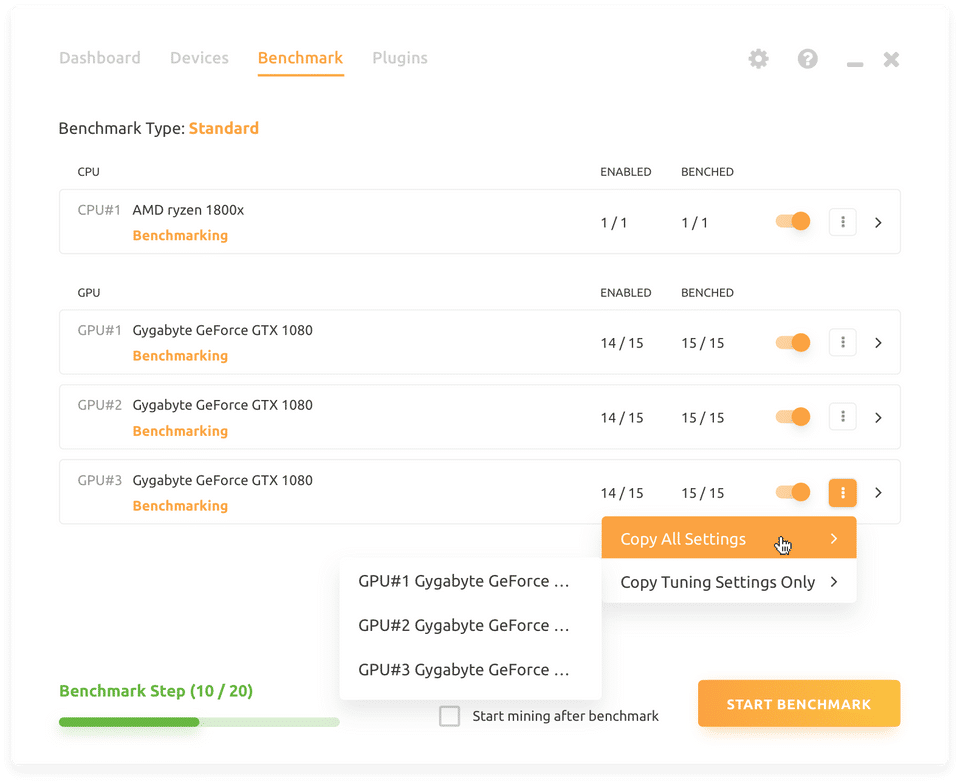
Task: Switch to the Dashboard tab
Action: pyautogui.click(x=100, y=58)
